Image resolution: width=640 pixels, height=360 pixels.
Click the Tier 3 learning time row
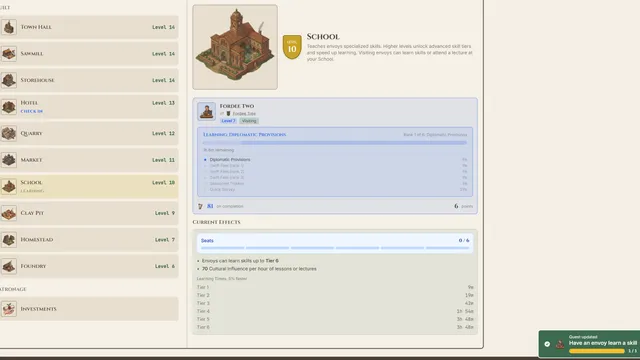[x=335, y=303]
